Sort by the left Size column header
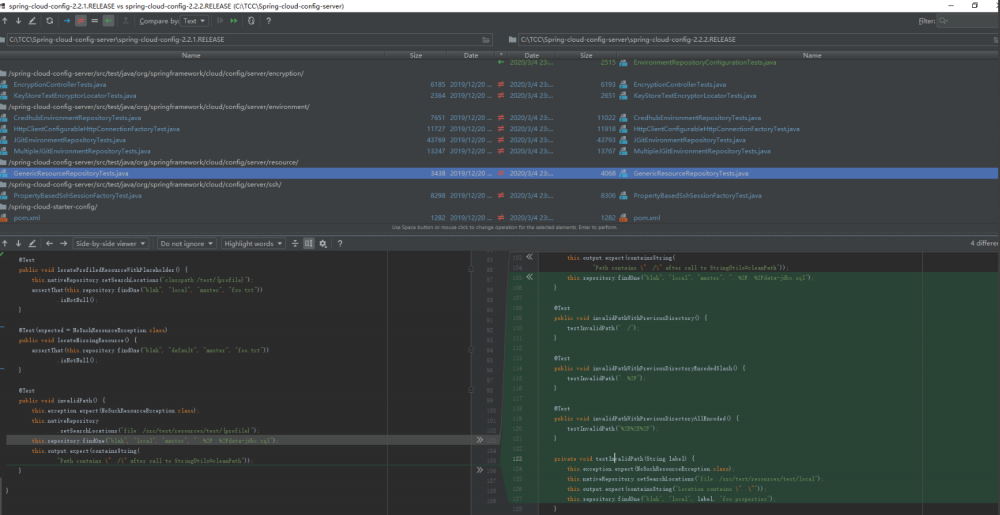Viewport: 1000px width, 515px height. click(416, 55)
